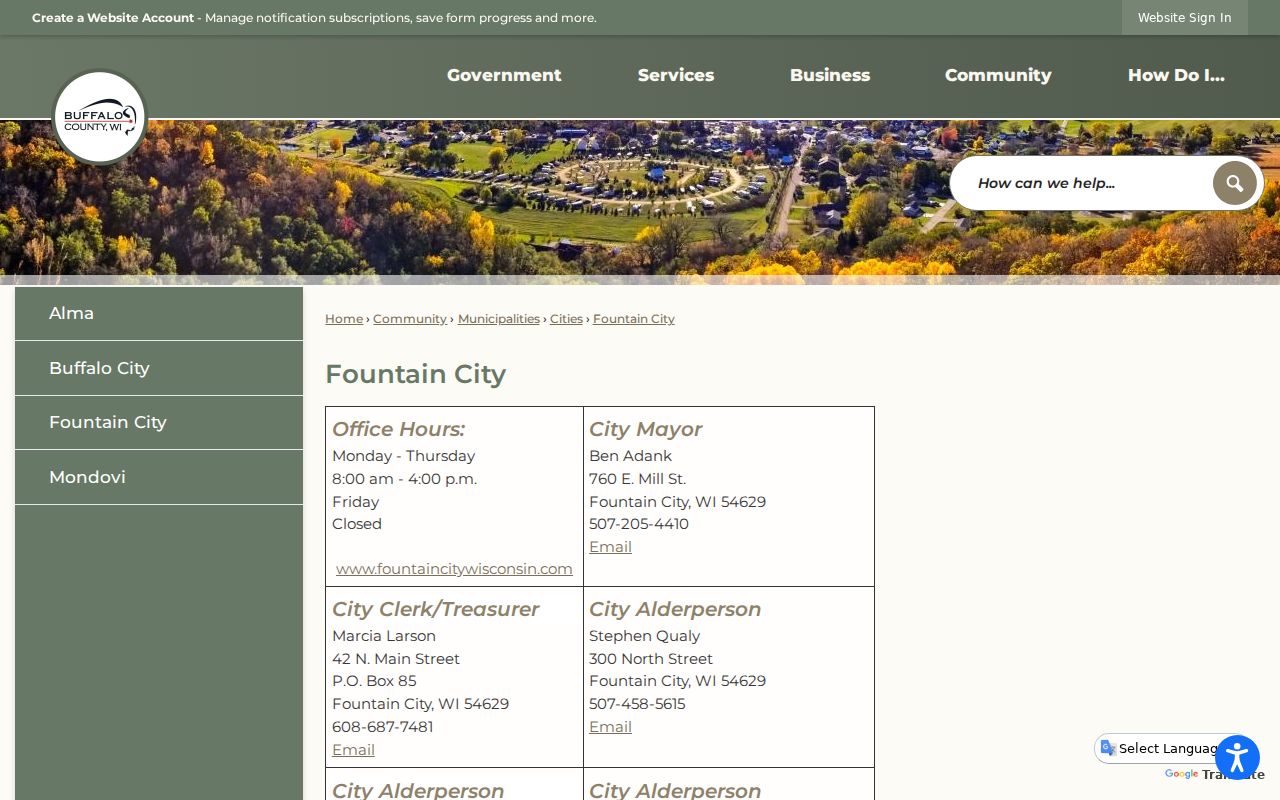Screen dimensions: 1280x800
Task: Go to Community breadcrumb
Action: coord(410,318)
